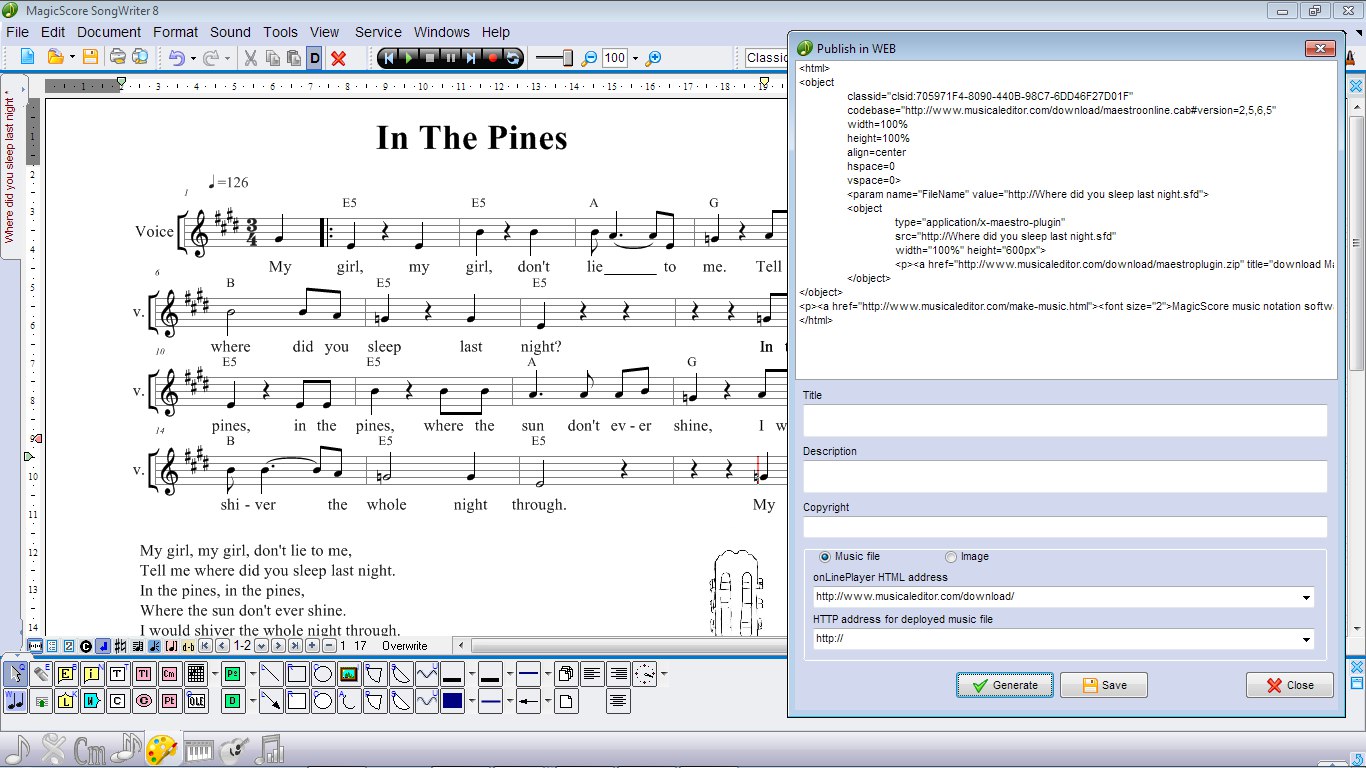1366x768 pixels.
Task: Click the align left text icon
Action: pos(591,674)
